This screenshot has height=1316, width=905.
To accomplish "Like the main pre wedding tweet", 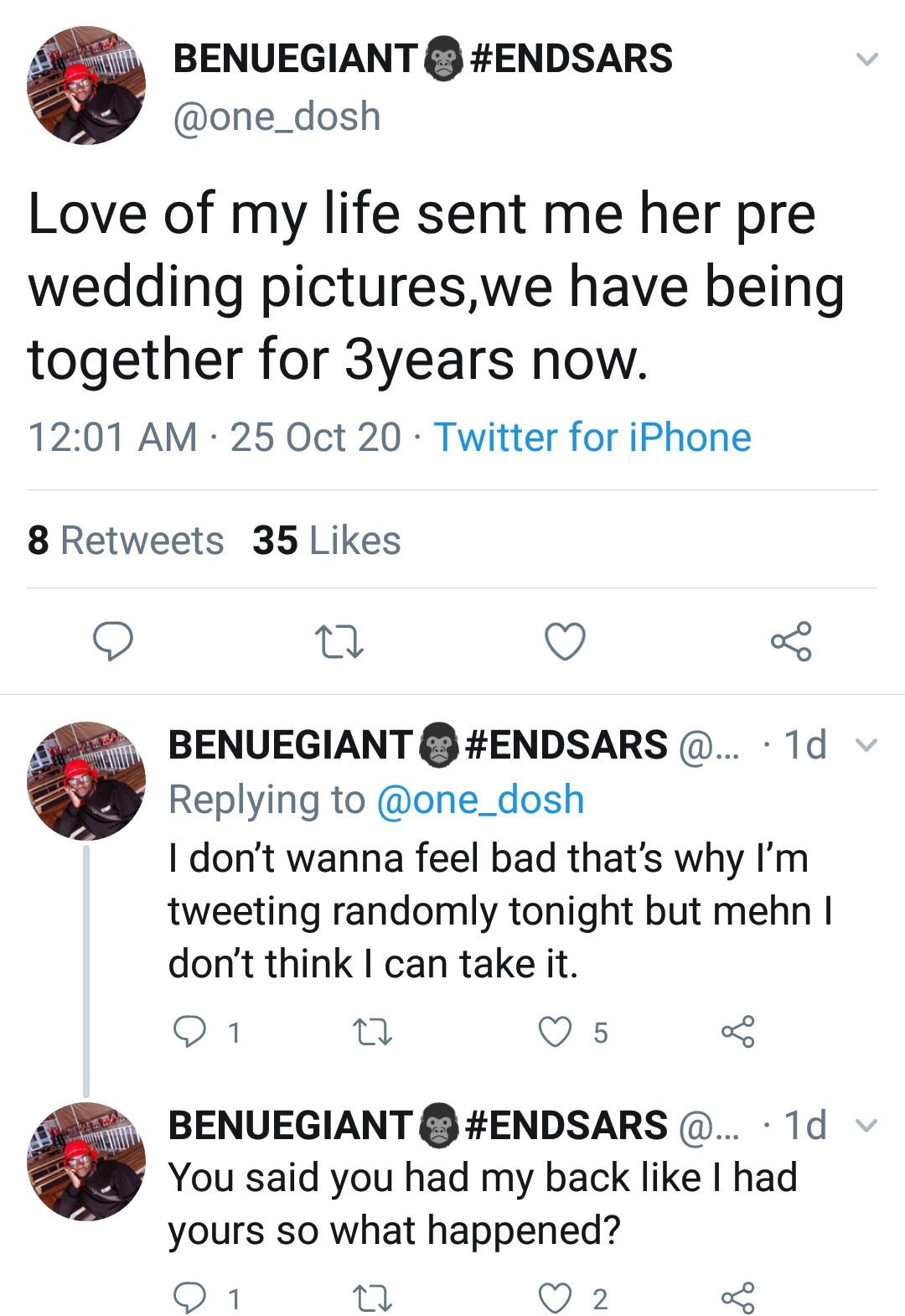I will [x=565, y=642].
